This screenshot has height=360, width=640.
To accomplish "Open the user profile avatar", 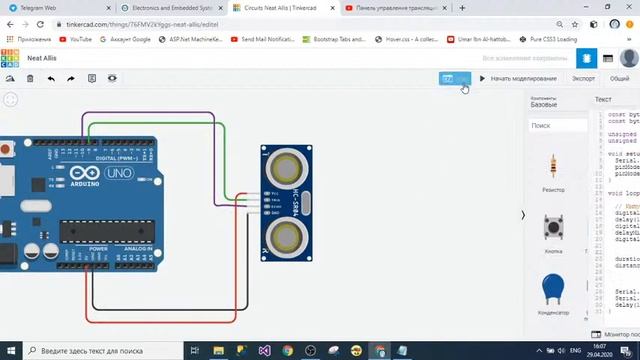I will coord(629,58).
